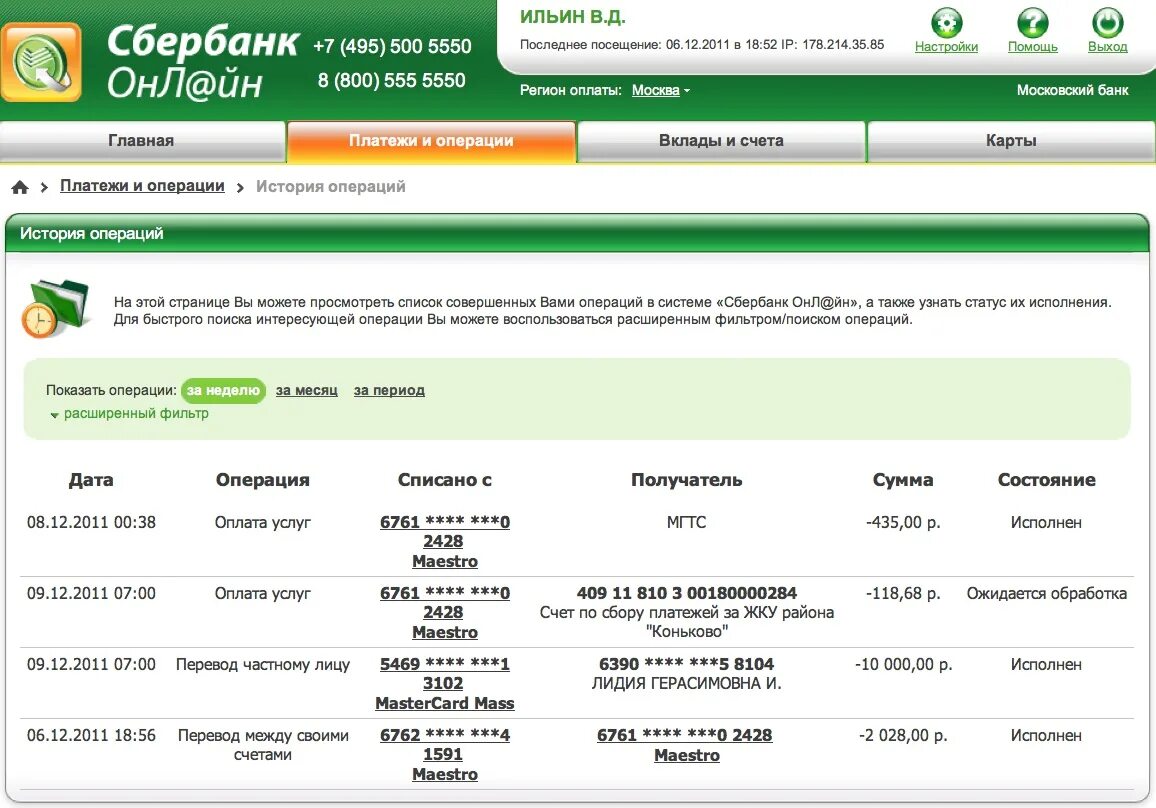
Task: Click the Состояние column header
Action: coord(1046,480)
